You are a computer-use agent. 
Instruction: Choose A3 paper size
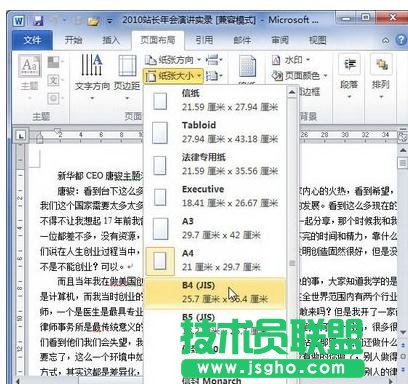tap(216, 228)
